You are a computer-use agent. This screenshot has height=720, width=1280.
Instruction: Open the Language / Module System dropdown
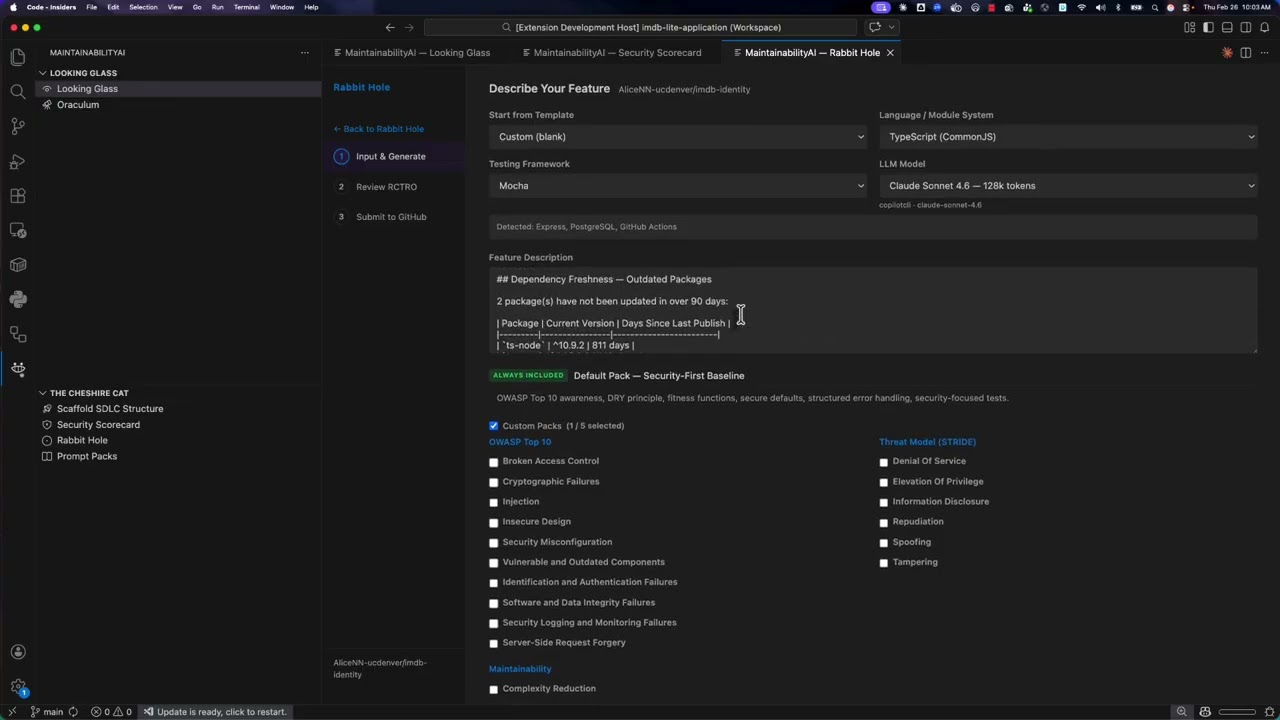[x=1068, y=137]
